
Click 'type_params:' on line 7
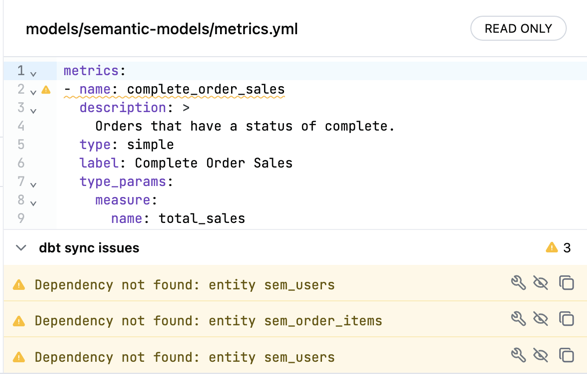pyautogui.click(x=126, y=182)
